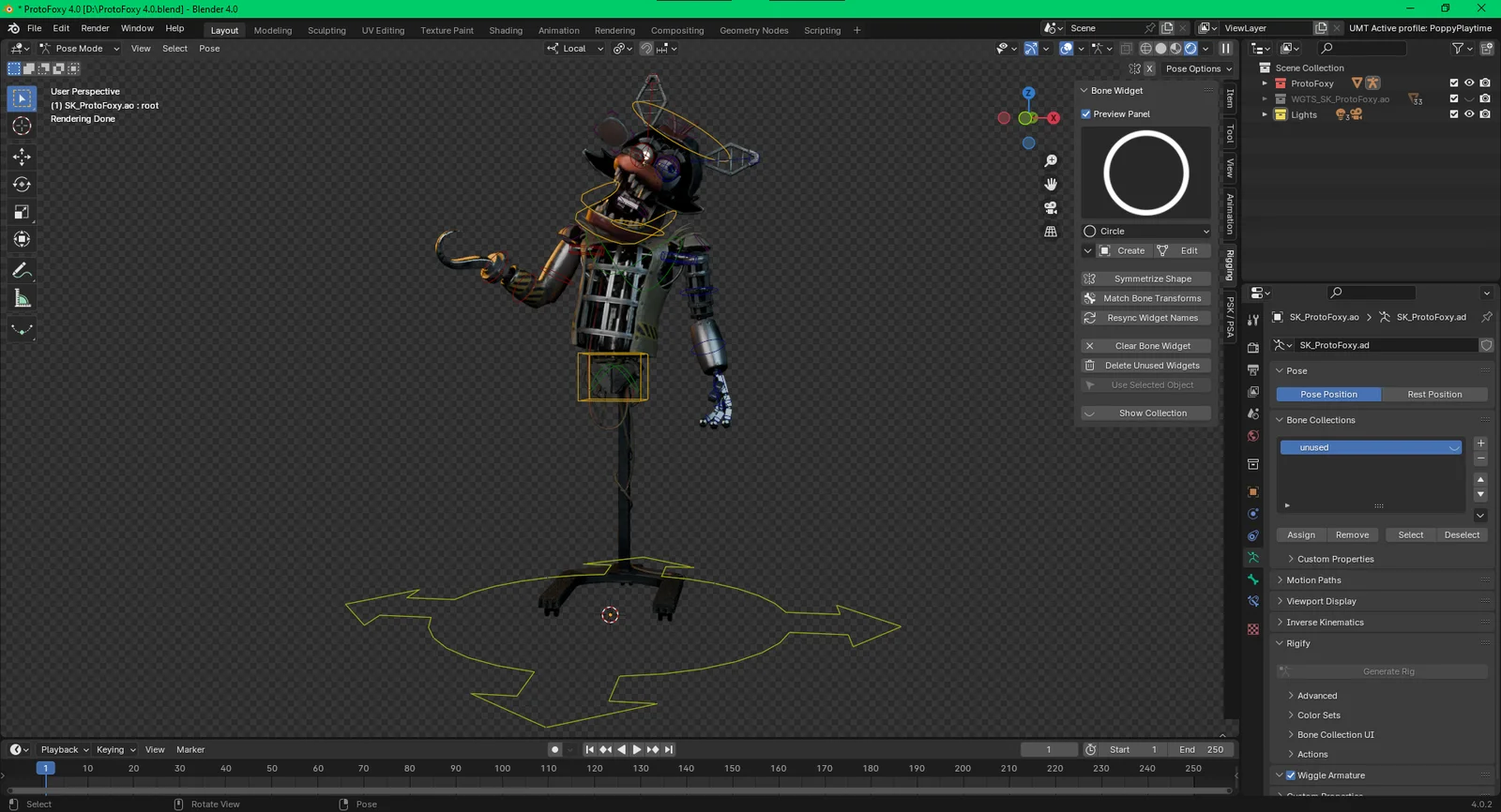The height and width of the screenshot is (812, 1501).
Task: Open the Render menu
Action: (95, 28)
